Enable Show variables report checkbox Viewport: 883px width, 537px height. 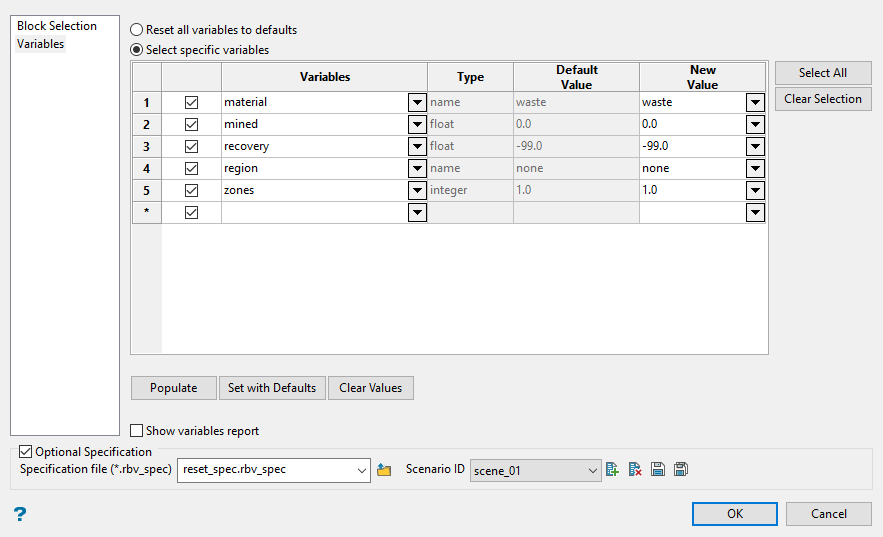[x=137, y=431]
